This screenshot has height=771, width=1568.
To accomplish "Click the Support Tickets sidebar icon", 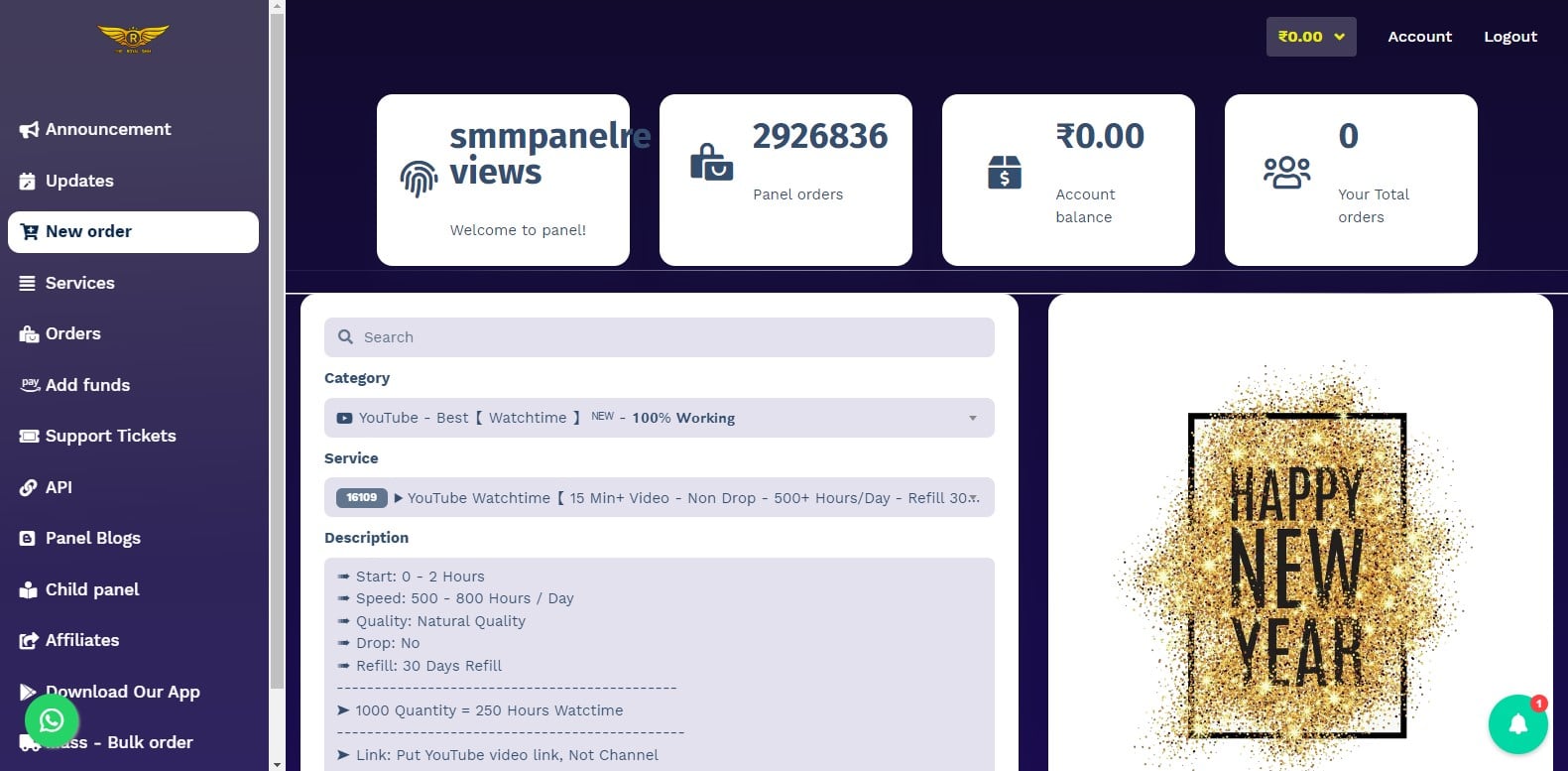I will click(29, 437).
